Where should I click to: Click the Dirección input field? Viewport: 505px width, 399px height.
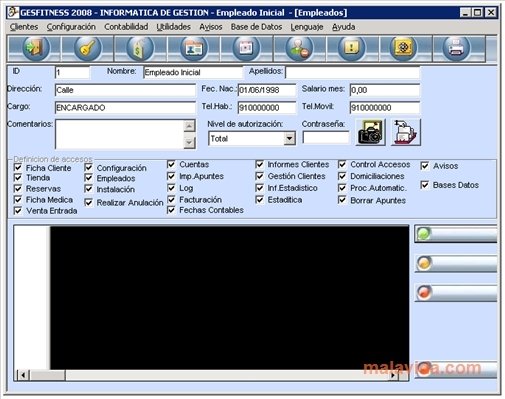click(125, 90)
